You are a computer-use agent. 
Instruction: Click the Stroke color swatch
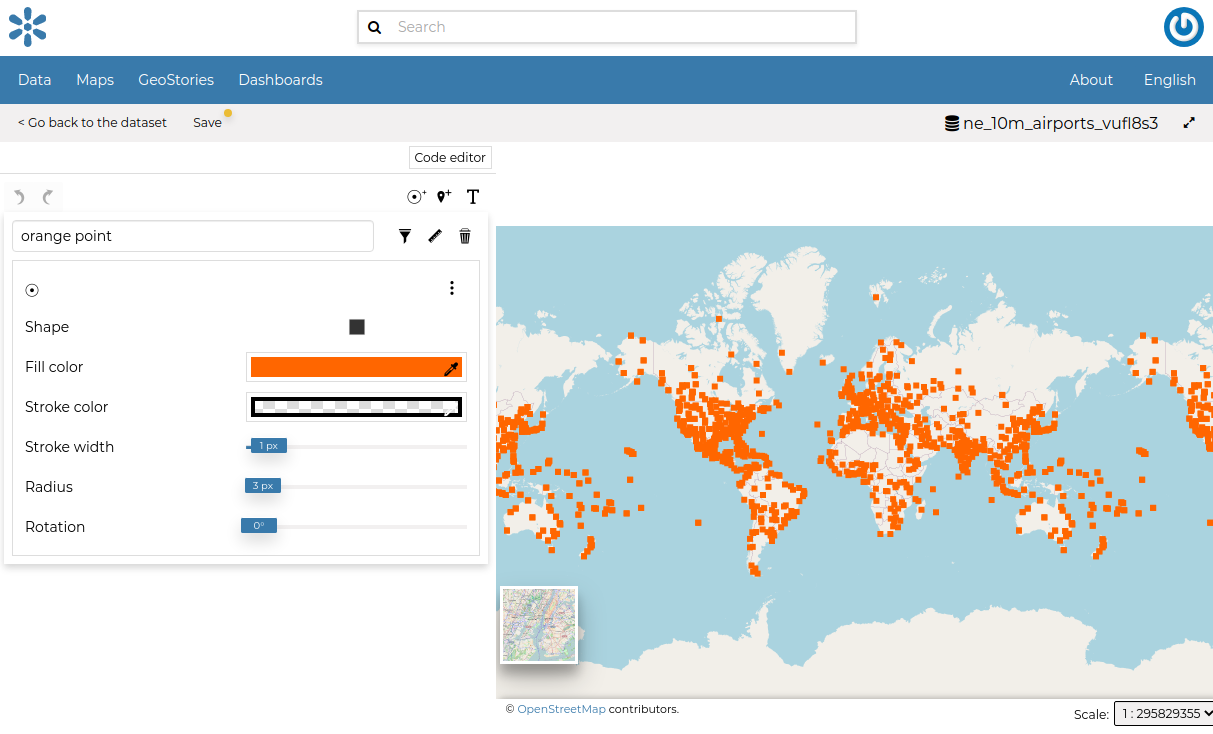(x=356, y=407)
